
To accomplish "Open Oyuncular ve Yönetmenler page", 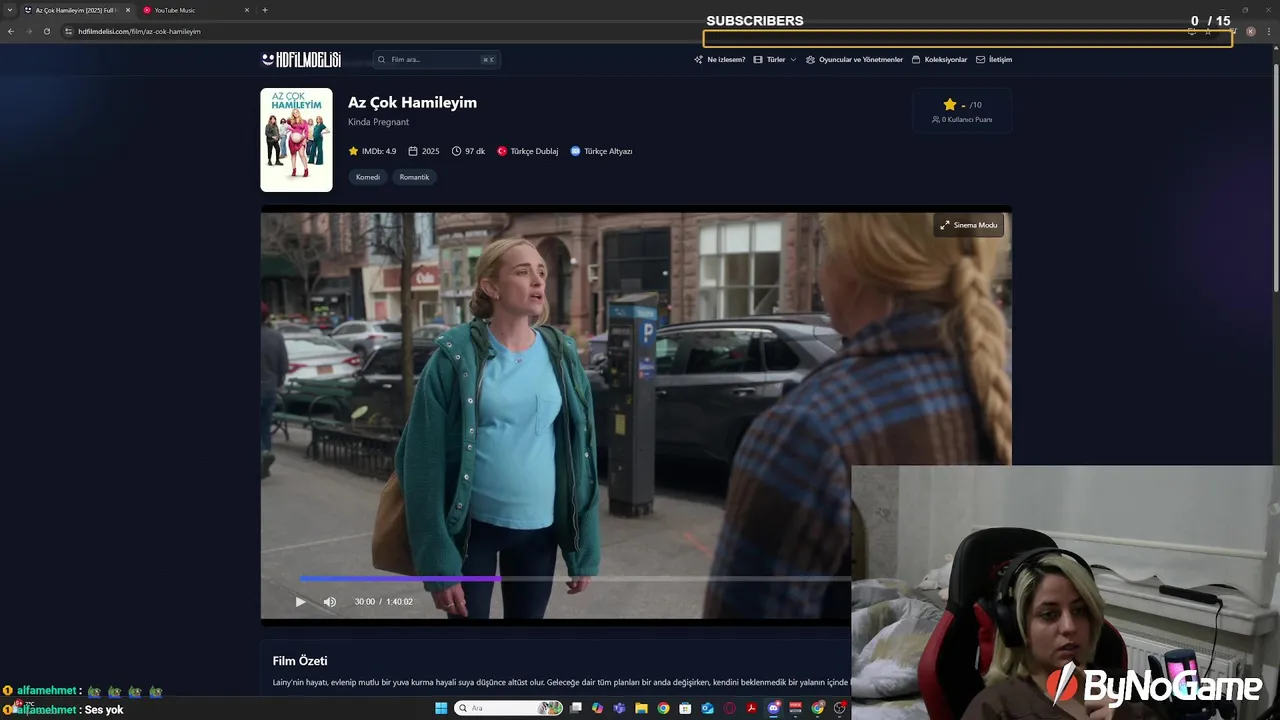I will coord(854,60).
